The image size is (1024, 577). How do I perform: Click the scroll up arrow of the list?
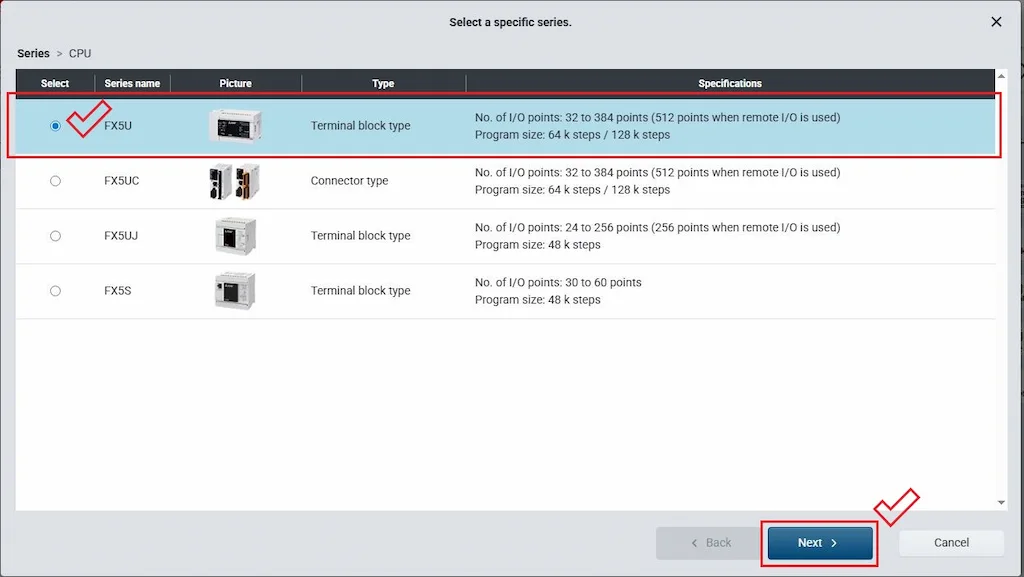[1001, 76]
